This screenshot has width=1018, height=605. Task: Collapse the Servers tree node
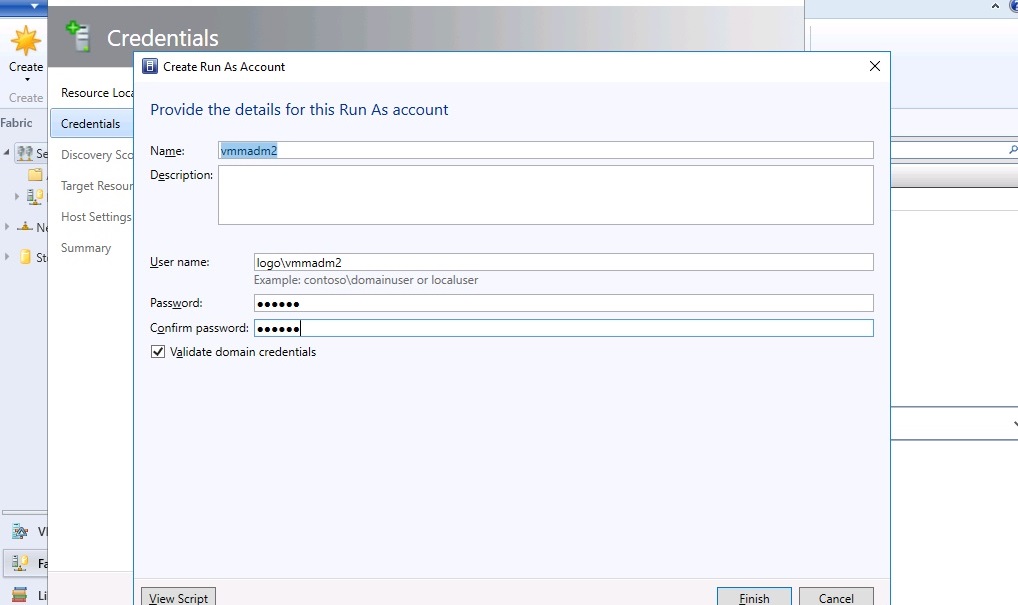pos(6,153)
